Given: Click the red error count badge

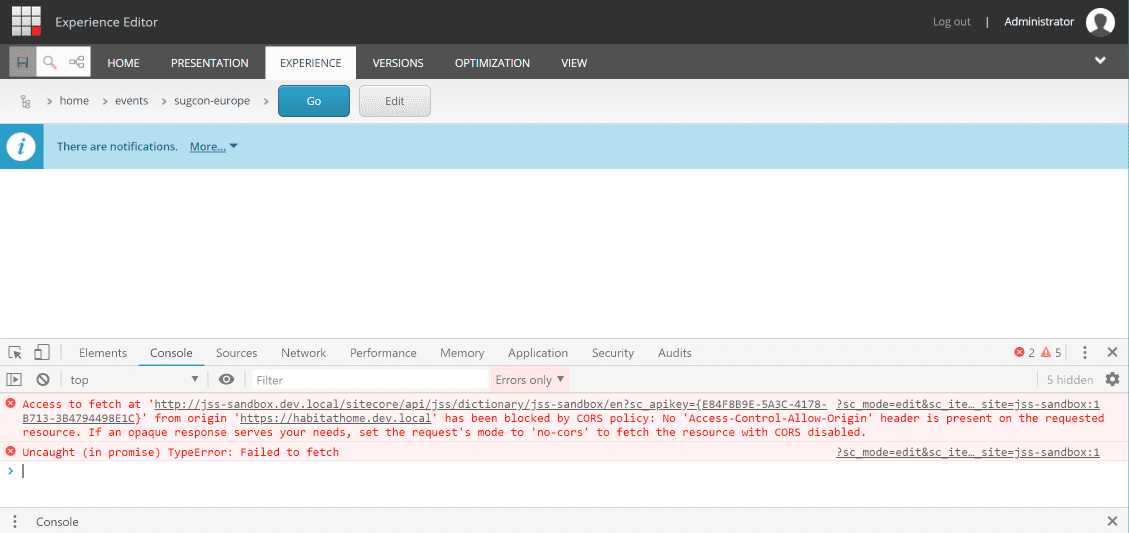Looking at the screenshot, I should tap(1025, 352).
